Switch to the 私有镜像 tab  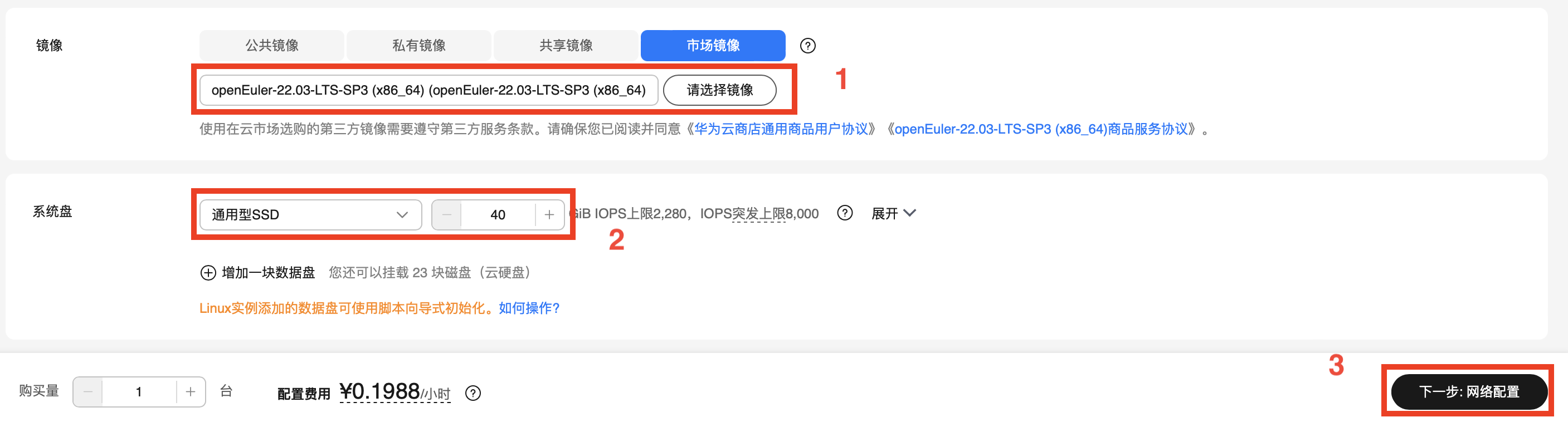[419, 46]
